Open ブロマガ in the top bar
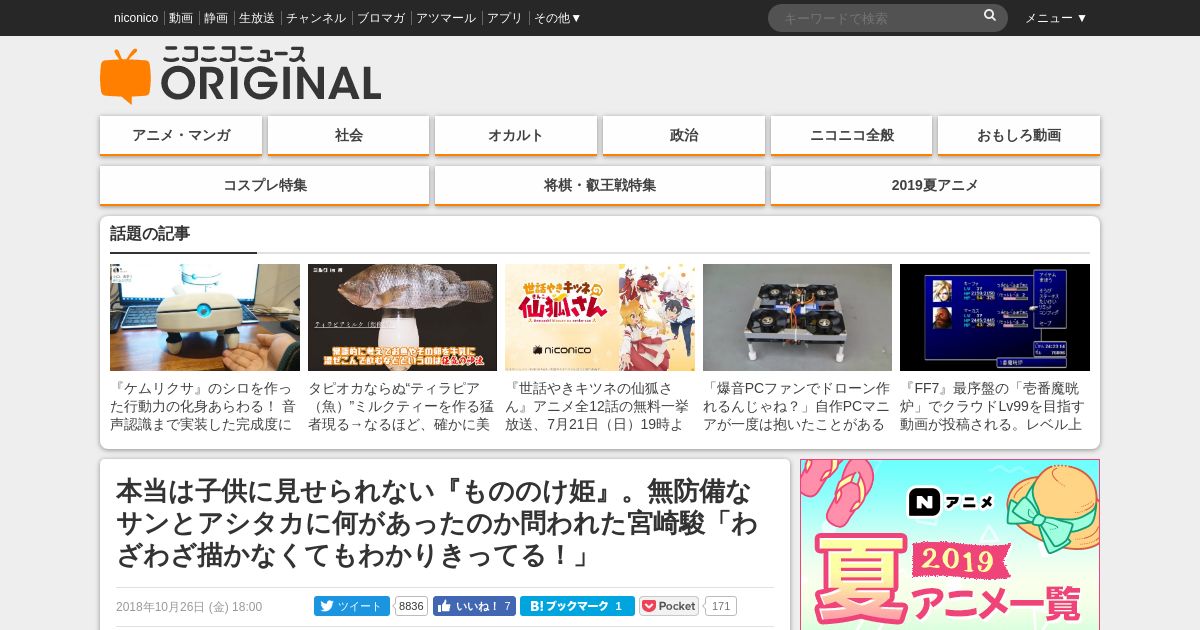 (381, 18)
